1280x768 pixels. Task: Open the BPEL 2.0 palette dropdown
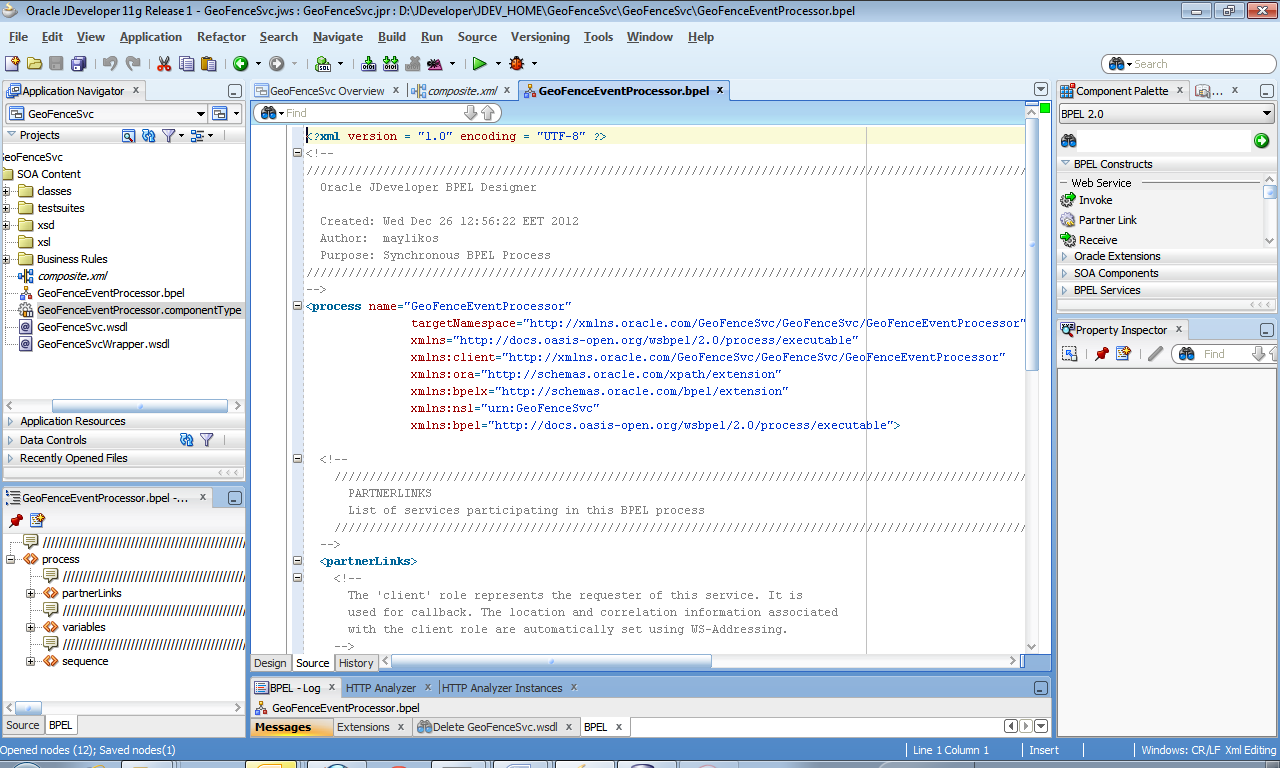point(1267,114)
